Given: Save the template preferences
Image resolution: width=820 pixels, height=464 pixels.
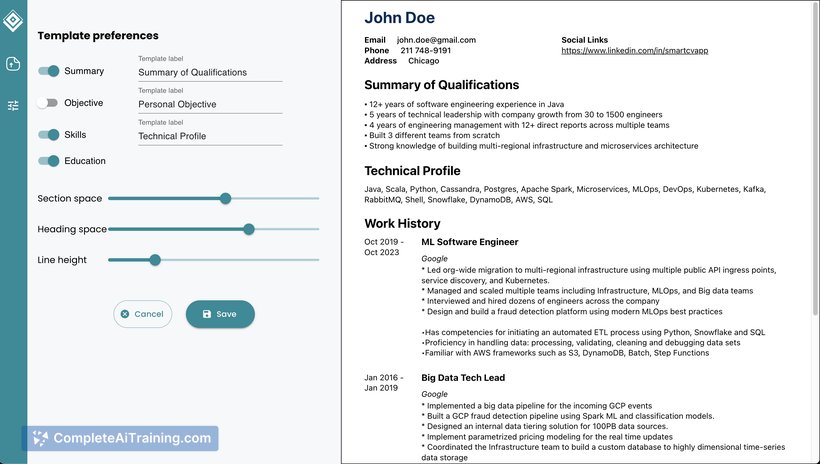Looking at the screenshot, I should coord(220,314).
